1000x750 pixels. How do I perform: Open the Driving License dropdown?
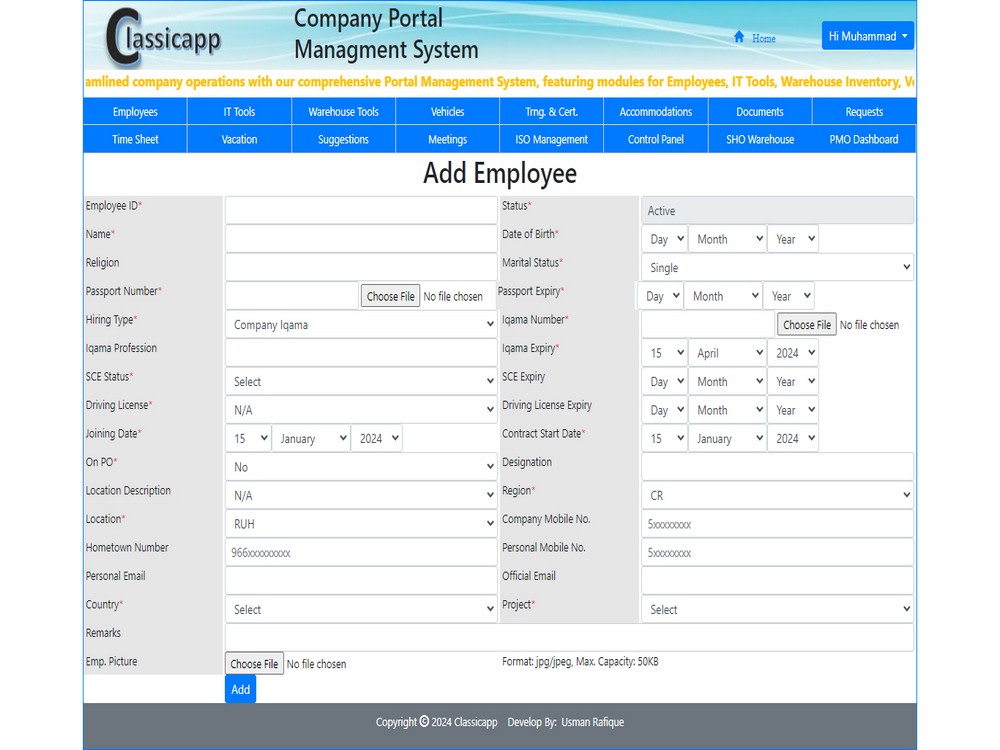pos(361,409)
